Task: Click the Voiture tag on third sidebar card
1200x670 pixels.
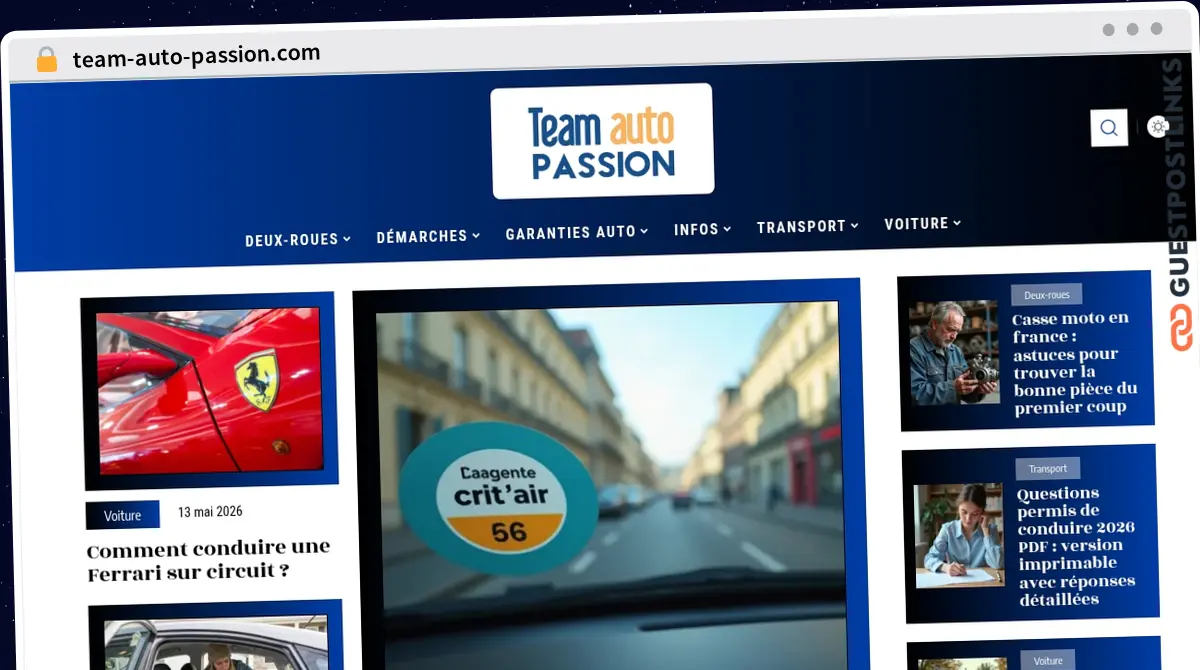Action: click(x=1048, y=660)
